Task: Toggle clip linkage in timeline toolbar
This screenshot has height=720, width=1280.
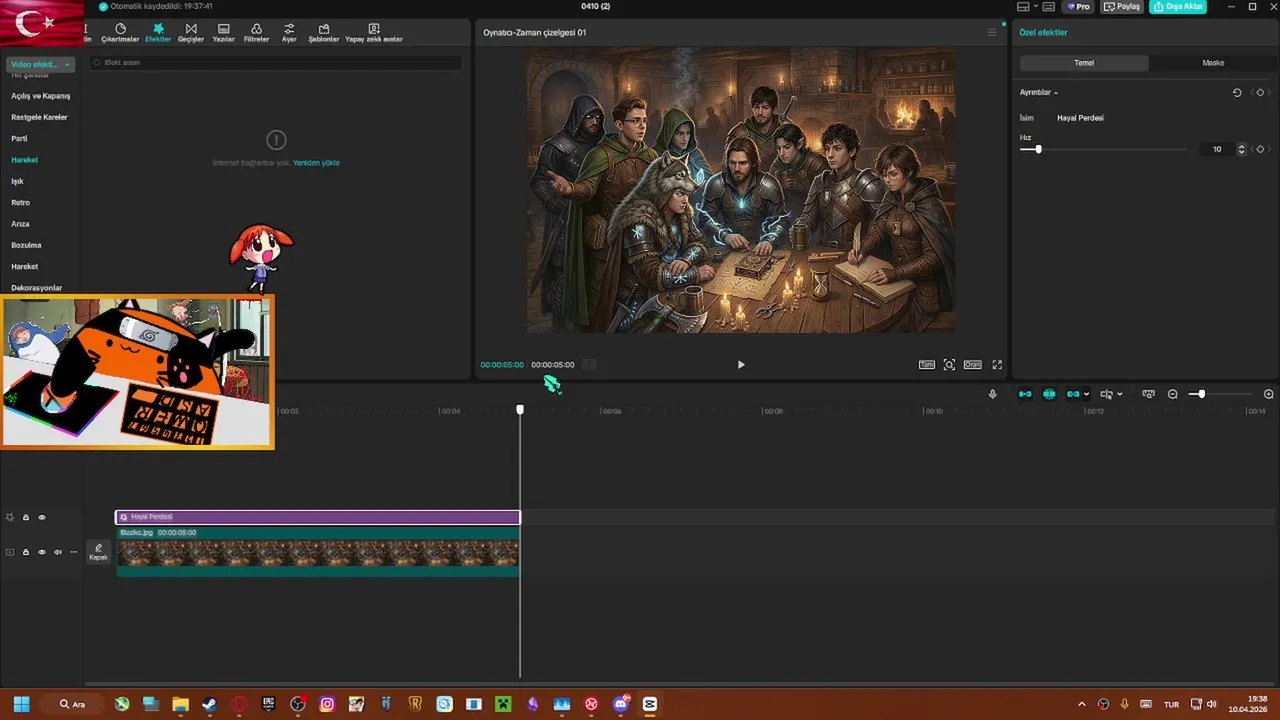Action: pyautogui.click(x=1073, y=394)
